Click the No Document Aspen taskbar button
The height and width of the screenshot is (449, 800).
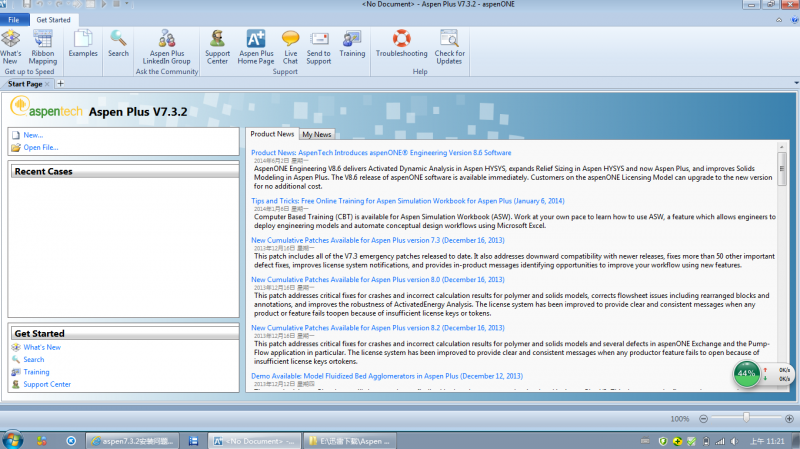pos(255,441)
